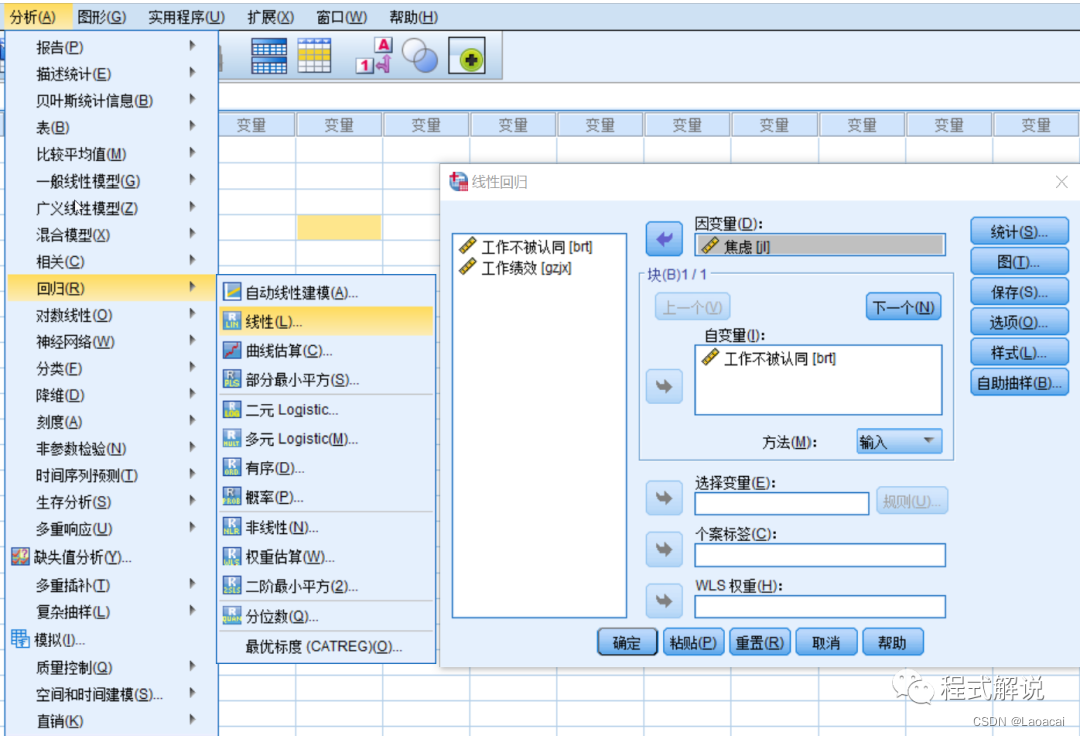Viewport: 1080px width, 736px height.
Task: Open the 帮助(H) menu
Action: click(x=413, y=17)
